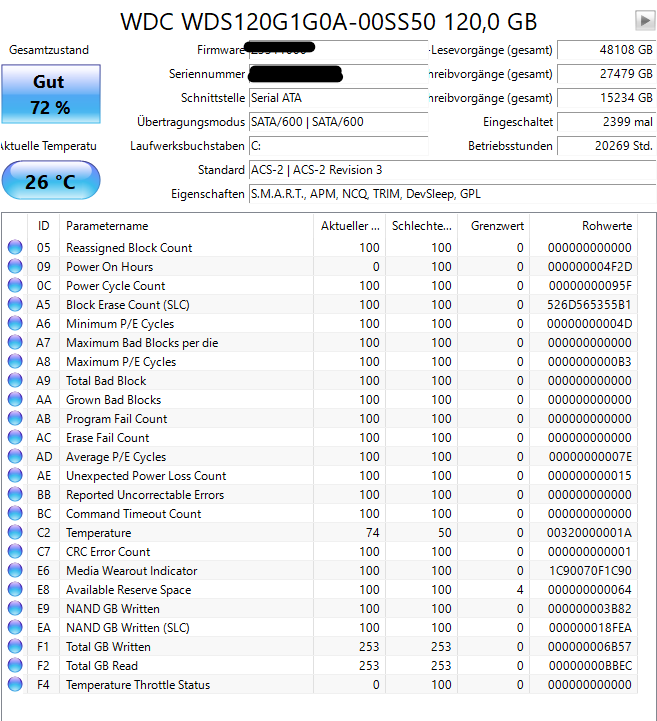The height and width of the screenshot is (721, 657).
Task: Click threshold value 4 in Available Reserve Space
Action: (520, 589)
